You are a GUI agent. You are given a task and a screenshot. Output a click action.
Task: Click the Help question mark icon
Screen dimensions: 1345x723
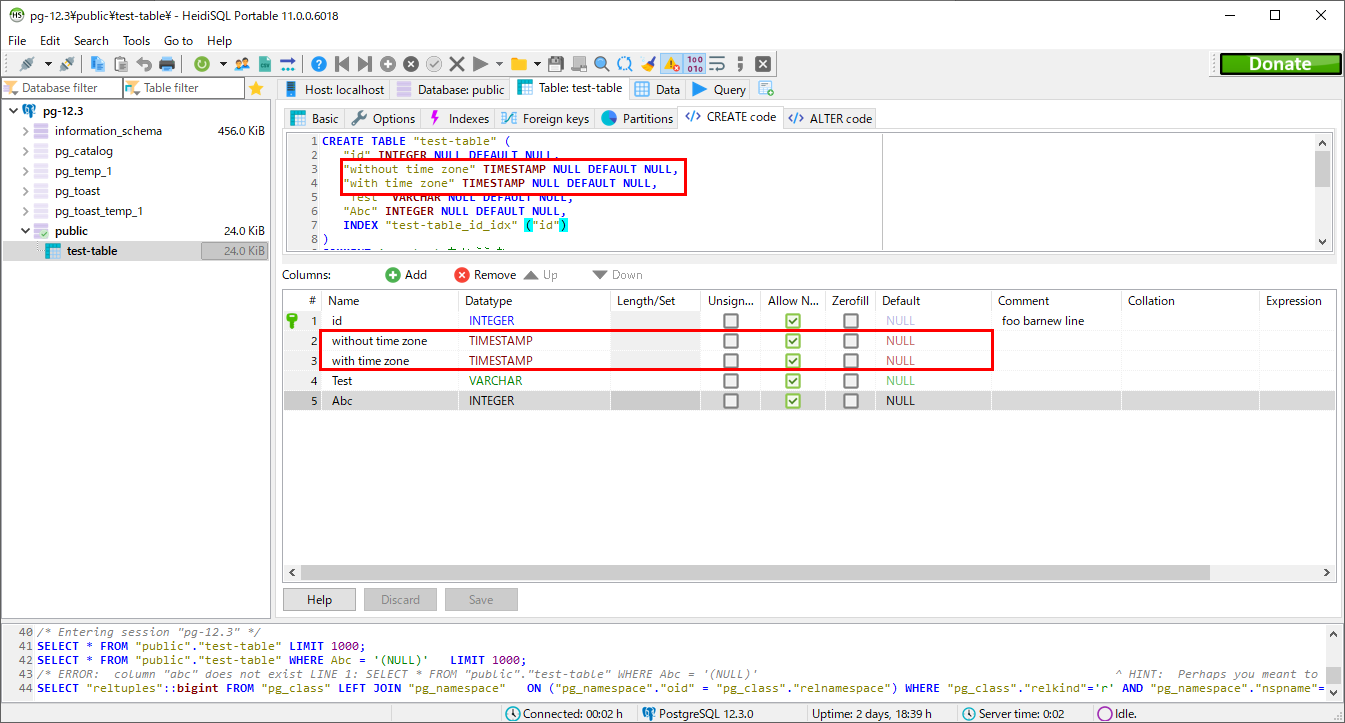point(318,63)
